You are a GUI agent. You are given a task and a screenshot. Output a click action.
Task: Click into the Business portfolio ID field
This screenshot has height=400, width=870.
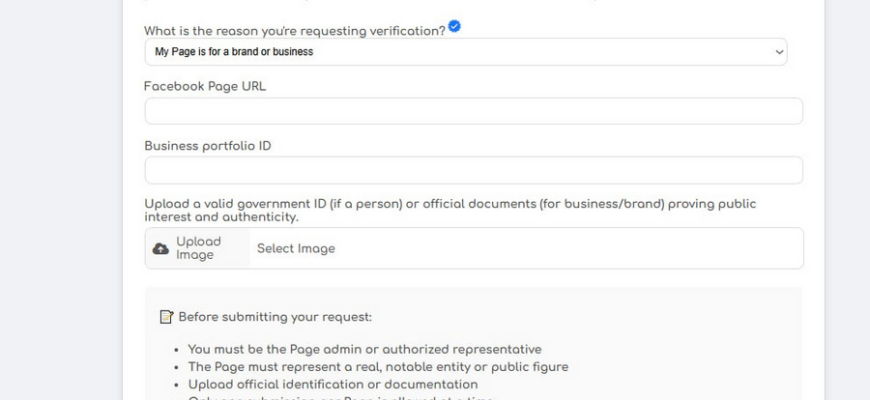tap(473, 170)
